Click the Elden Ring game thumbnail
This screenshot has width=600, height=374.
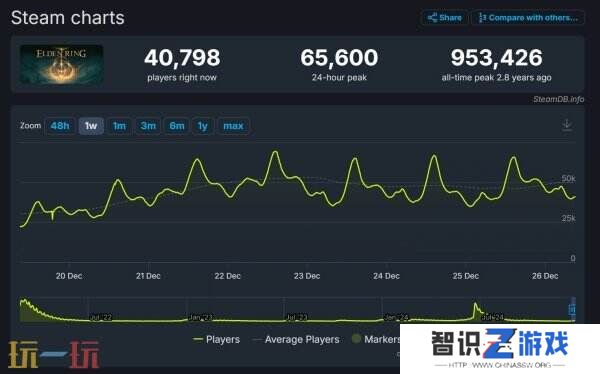pos(61,64)
